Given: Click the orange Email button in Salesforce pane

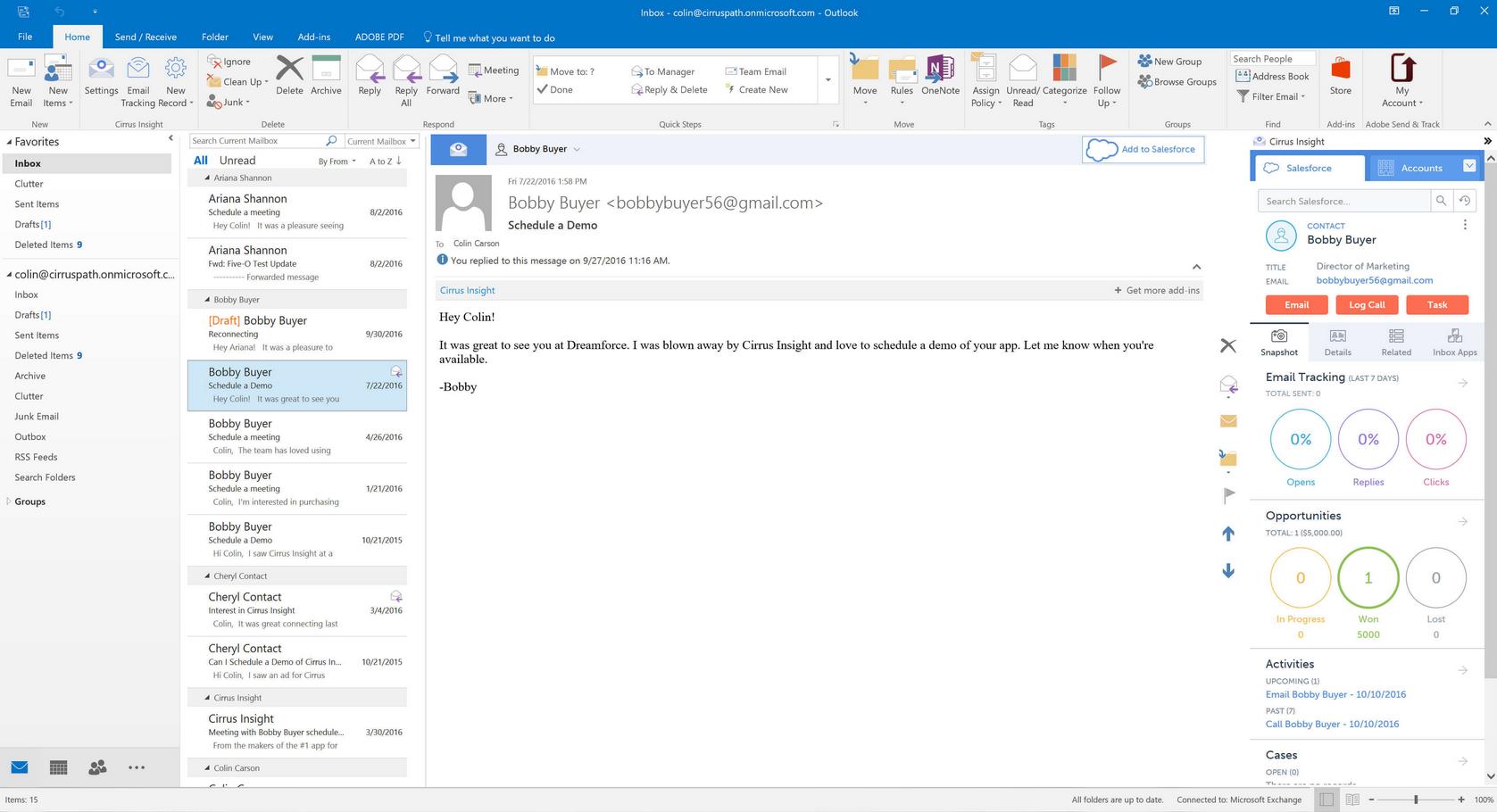Looking at the screenshot, I should pyautogui.click(x=1296, y=305).
